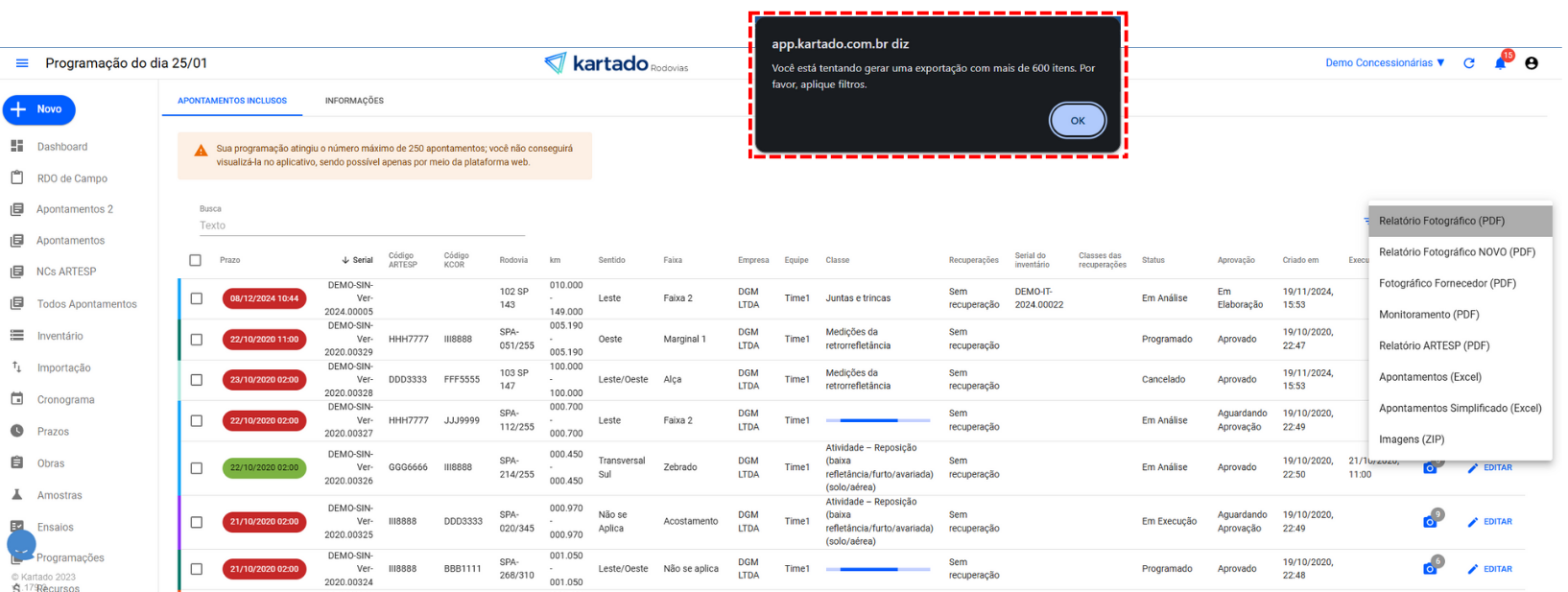This screenshot has height=592, width=1568.
Task: Expand the Demo Concessionárias dropdown
Action: (1385, 63)
